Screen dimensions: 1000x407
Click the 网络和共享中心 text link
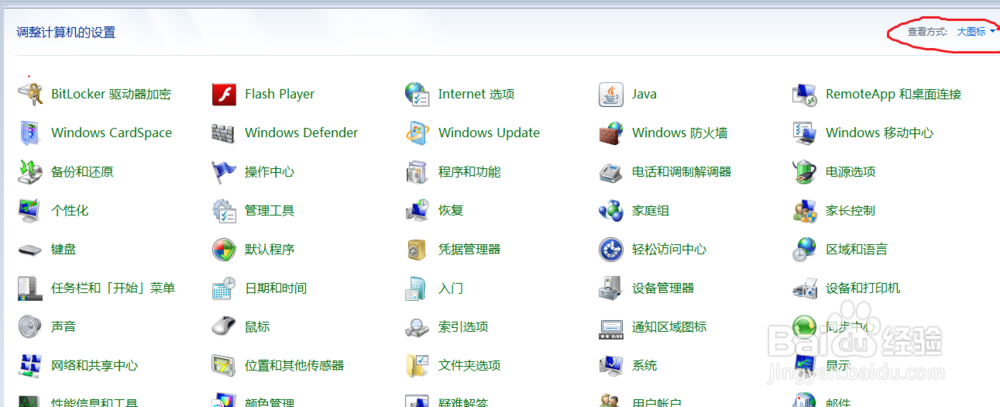point(94,366)
